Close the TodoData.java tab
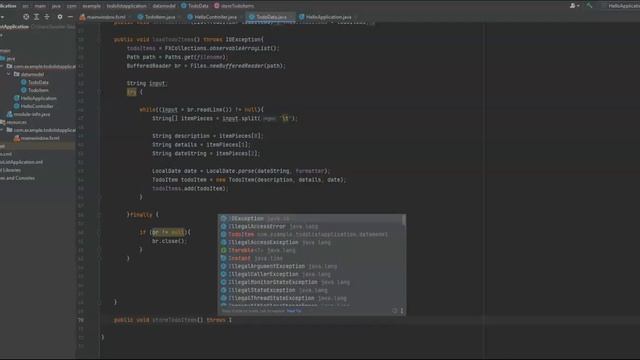 pyautogui.click(x=291, y=17)
